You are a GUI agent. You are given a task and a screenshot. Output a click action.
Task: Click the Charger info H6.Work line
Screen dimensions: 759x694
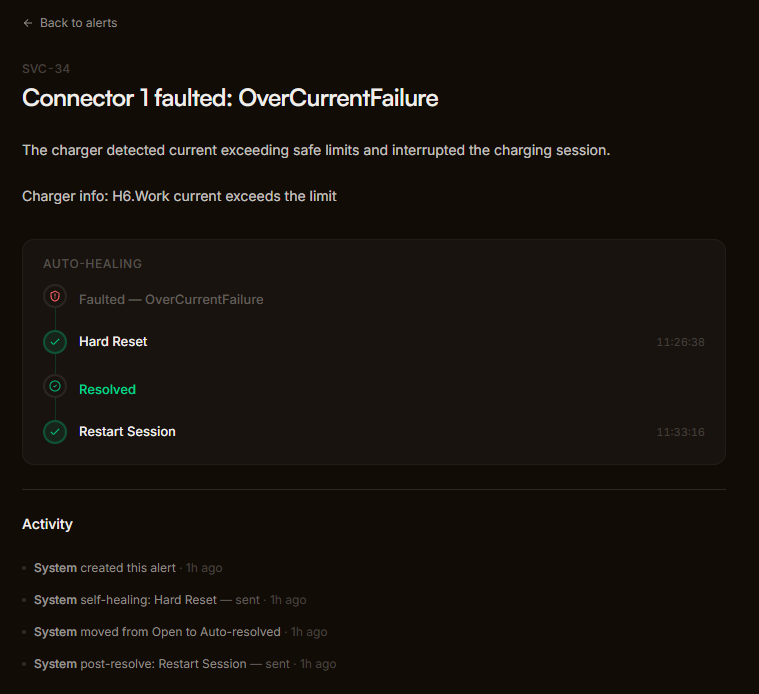pos(179,196)
